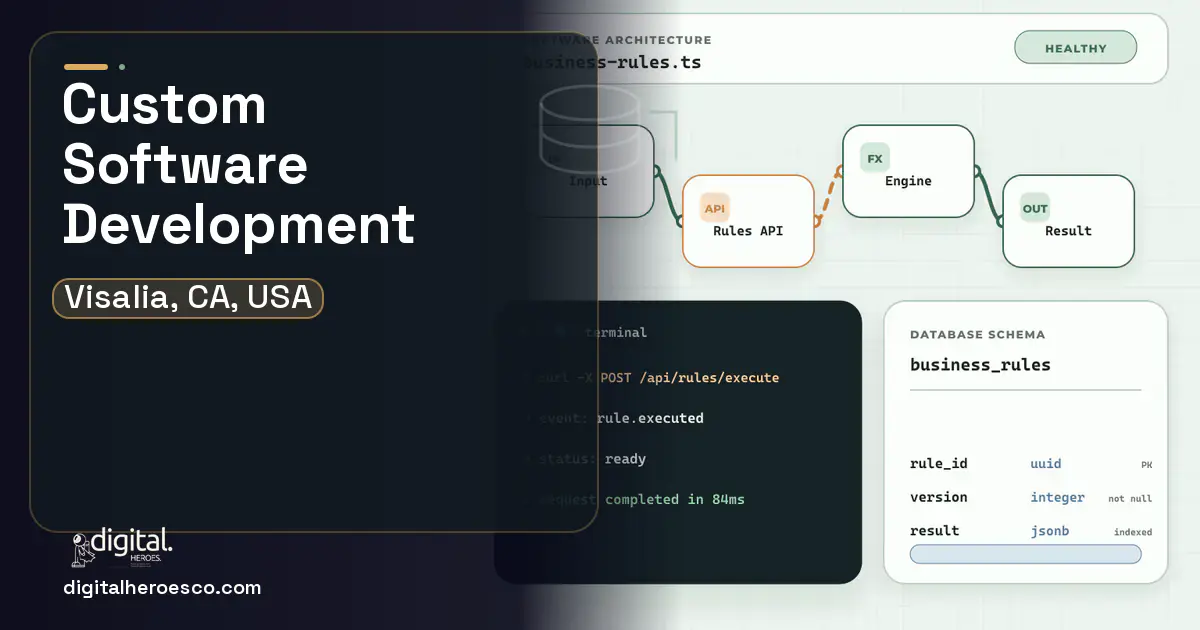Click the FX icon badge

pos(875,158)
